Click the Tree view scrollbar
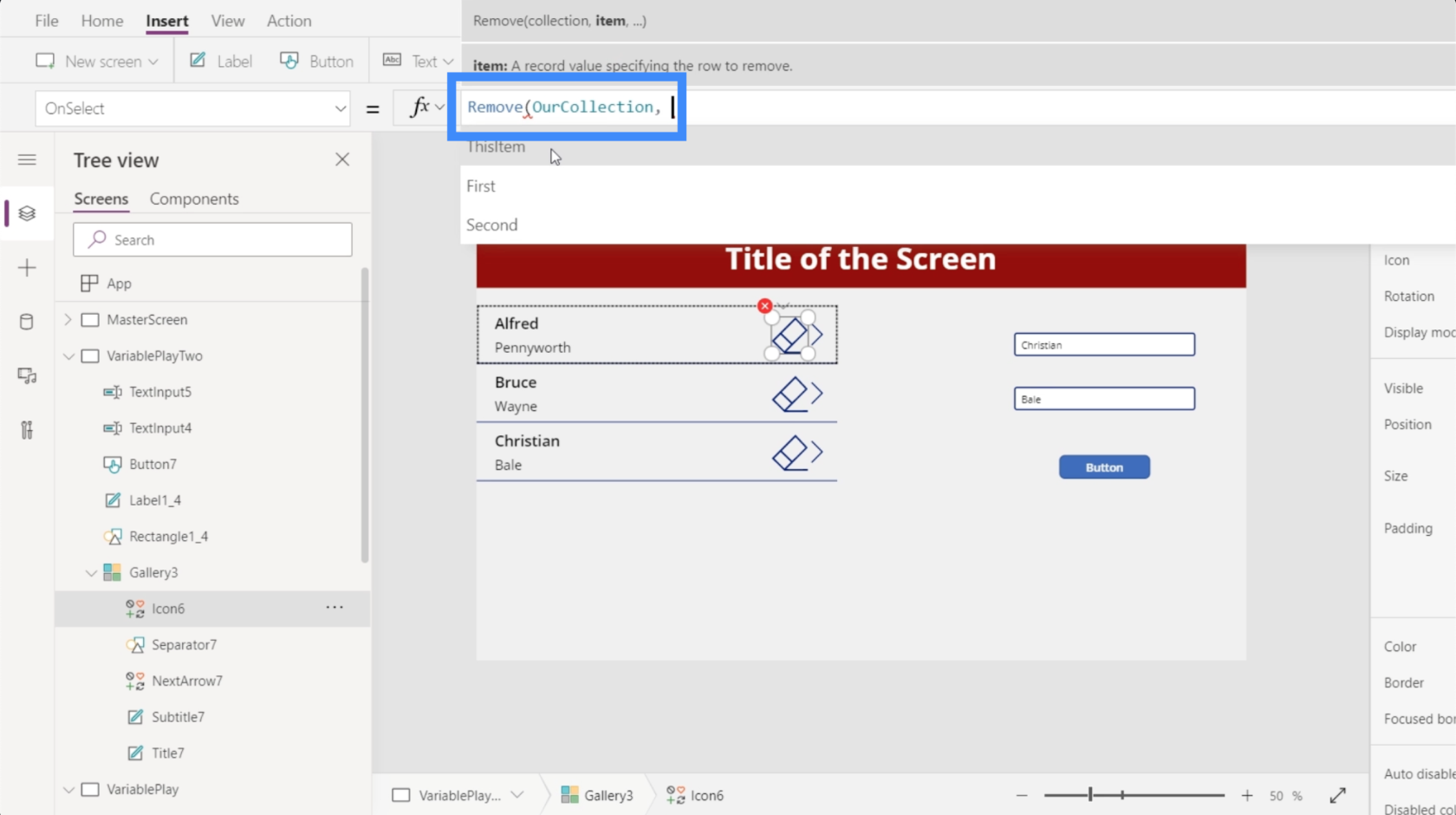 (x=365, y=414)
